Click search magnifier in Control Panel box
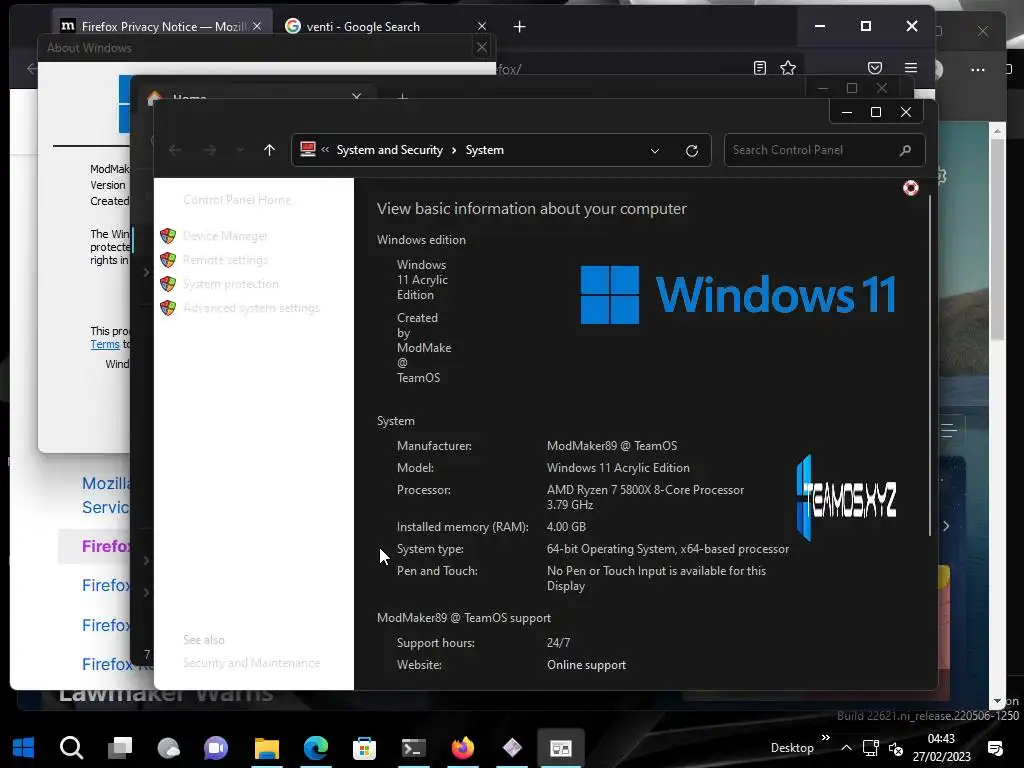Image resolution: width=1024 pixels, height=768 pixels. (905, 150)
